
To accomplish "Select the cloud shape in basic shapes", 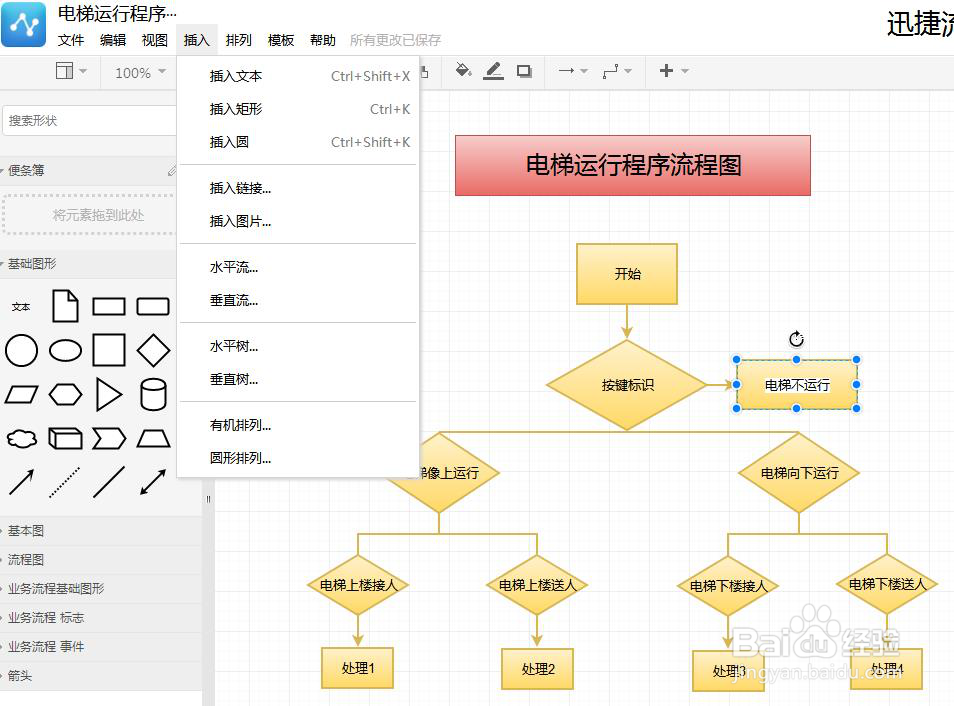I will [21, 438].
